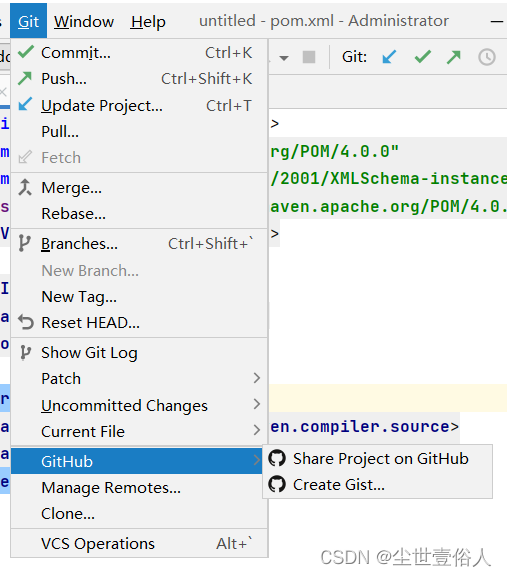The width and height of the screenshot is (507, 577).
Task: Select the Current File submenu entry
Action: point(139,432)
